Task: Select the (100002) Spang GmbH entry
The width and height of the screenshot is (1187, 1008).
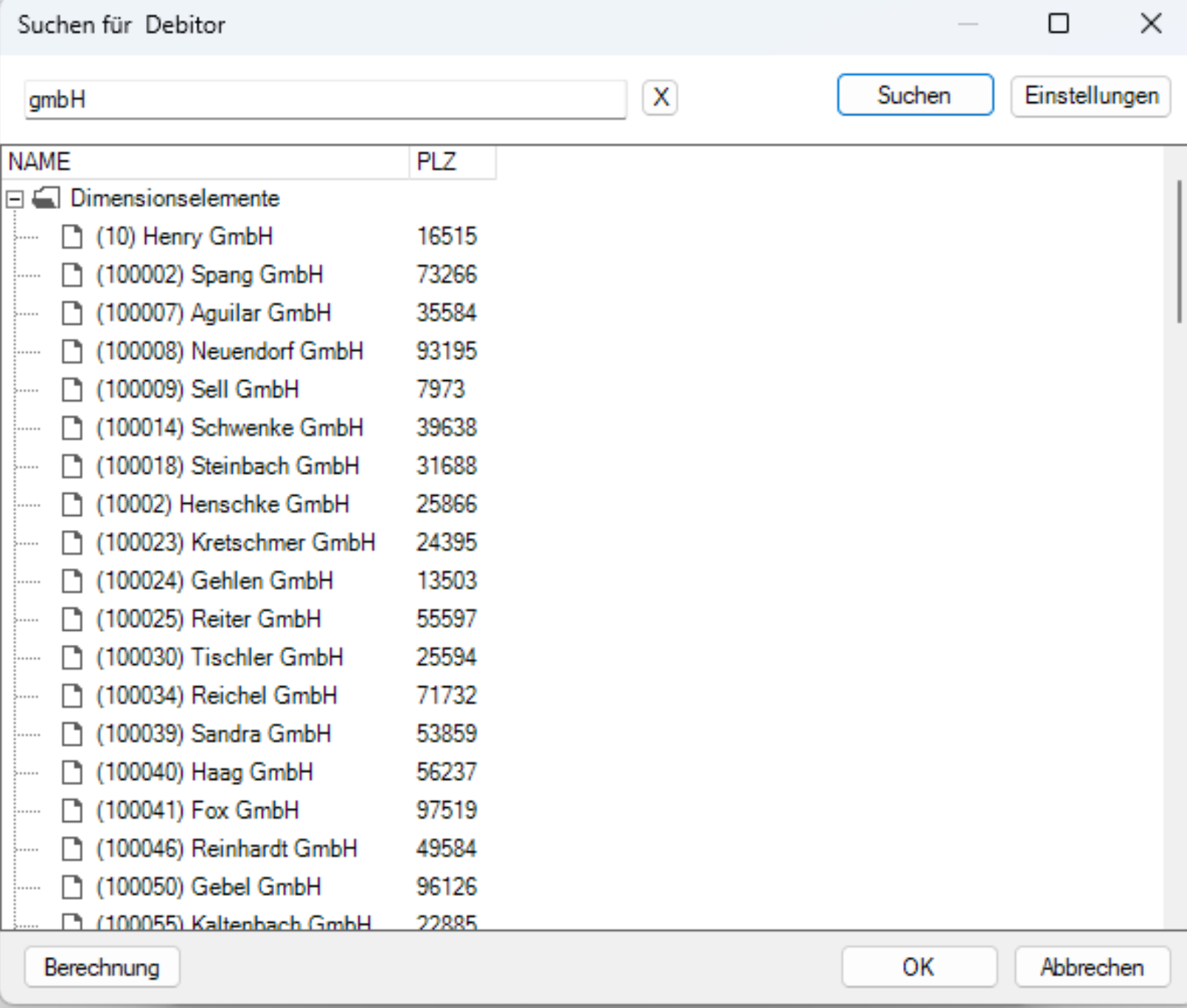Action: coord(210,275)
